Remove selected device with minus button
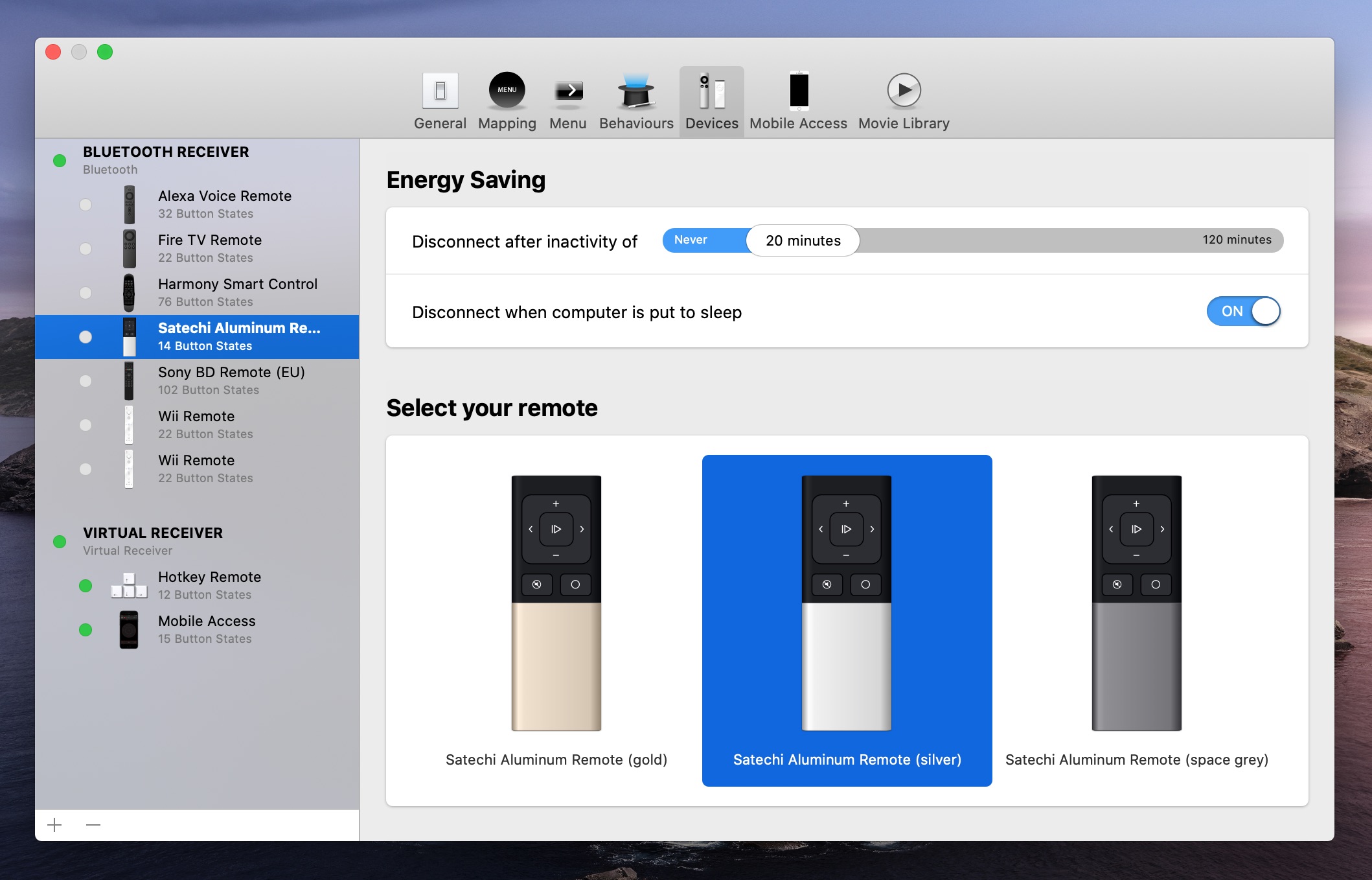The width and height of the screenshot is (1372, 880). (93, 825)
